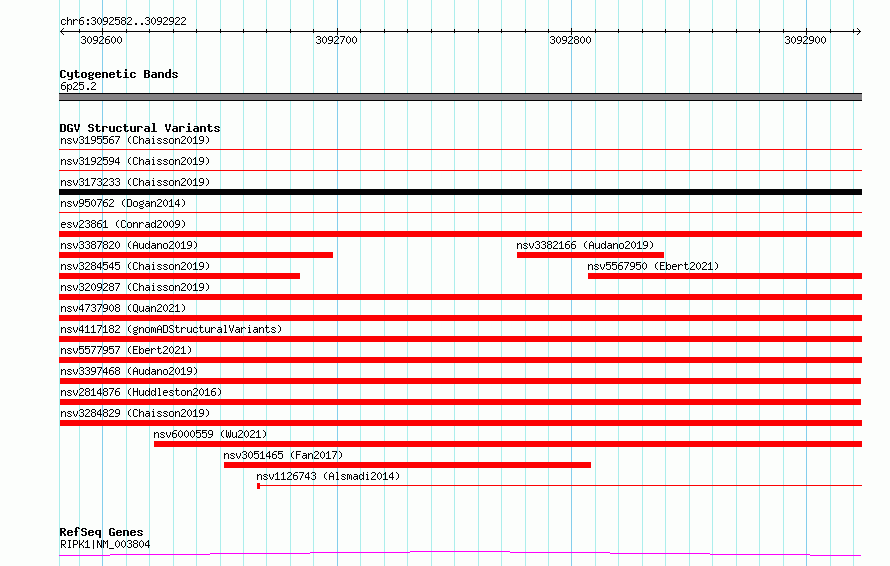Open the nsv3173233 (Chaisson2019) variant label
Screen dimensions: 890x566
coord(135,182)
